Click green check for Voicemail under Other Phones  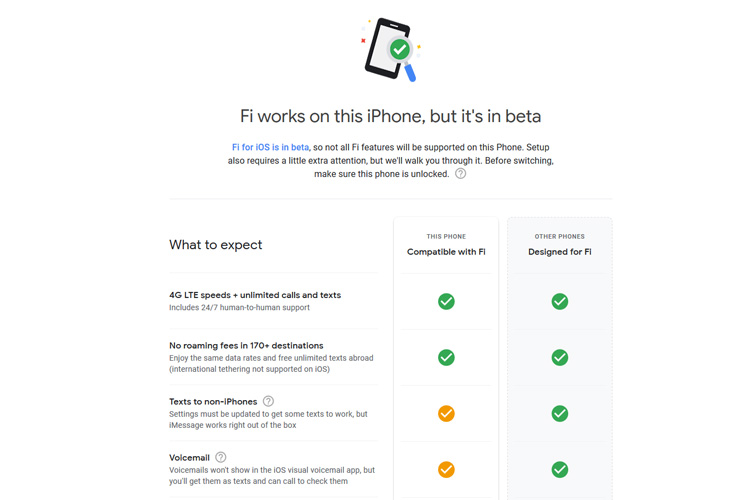point(560,469)
